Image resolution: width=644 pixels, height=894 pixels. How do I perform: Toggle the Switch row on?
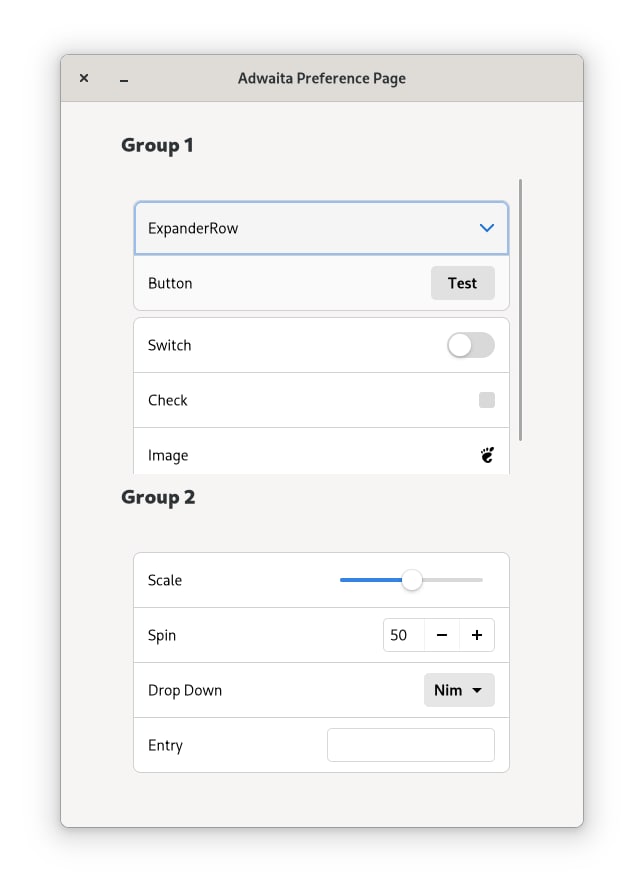coord(470,345)
